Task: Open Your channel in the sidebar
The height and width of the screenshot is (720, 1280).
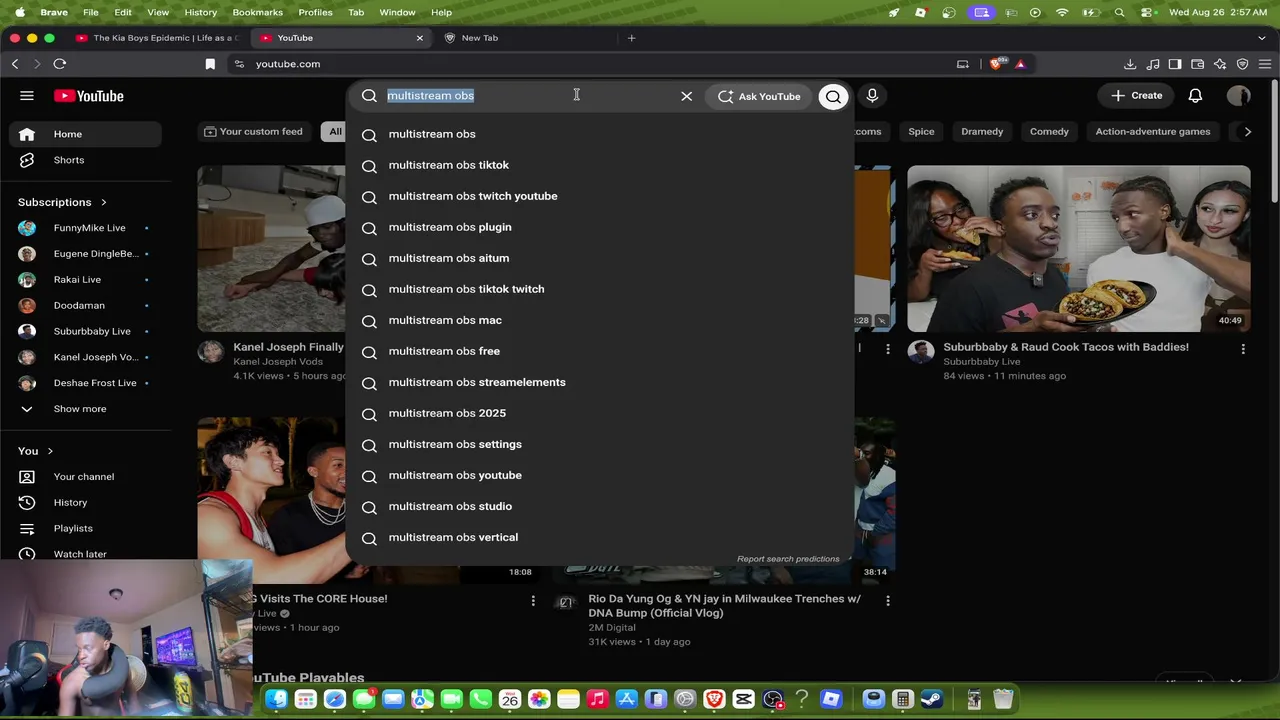Action: (84, 477)
